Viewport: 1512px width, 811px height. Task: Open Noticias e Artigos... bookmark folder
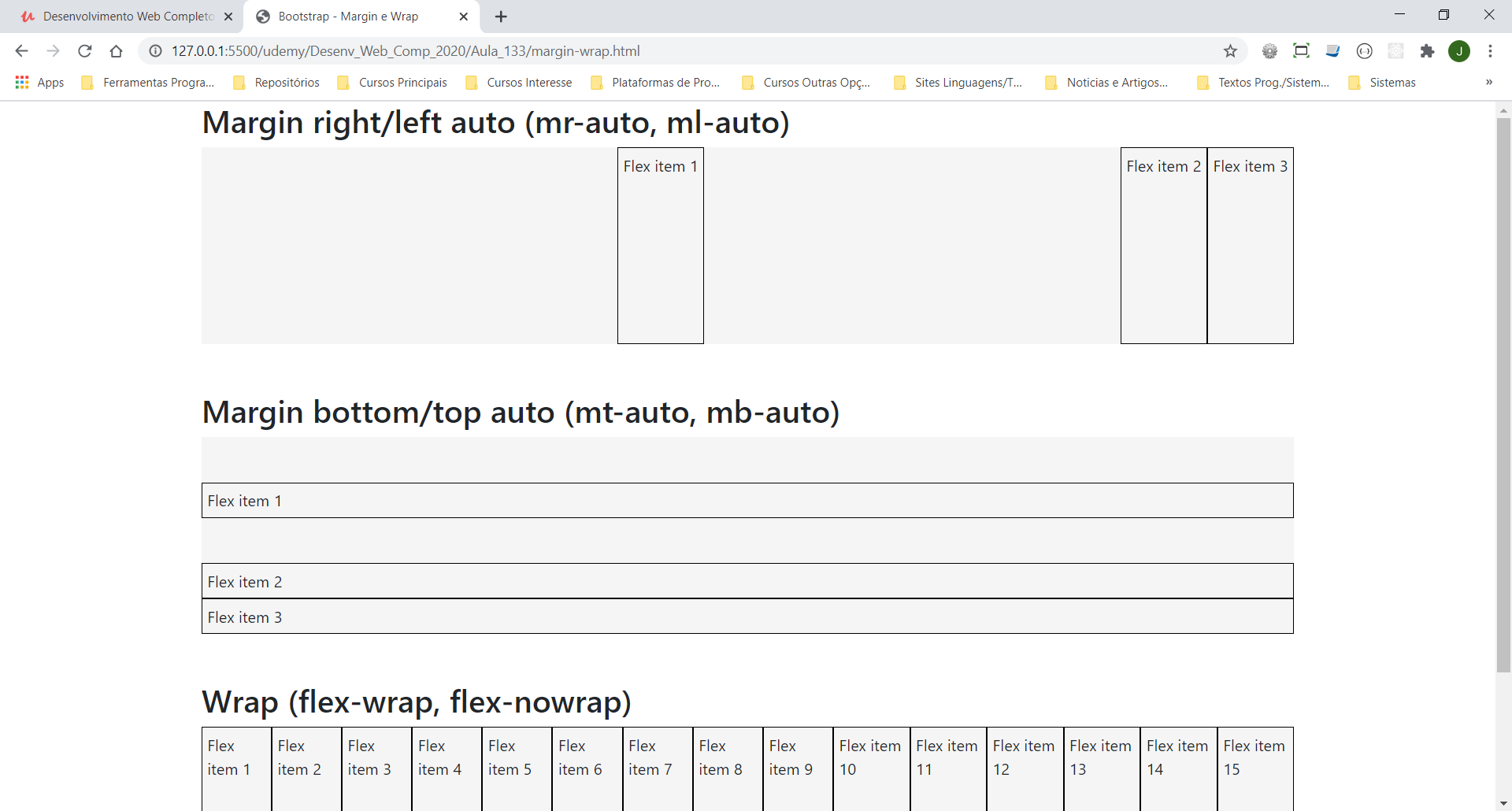tap(1107, 83)
